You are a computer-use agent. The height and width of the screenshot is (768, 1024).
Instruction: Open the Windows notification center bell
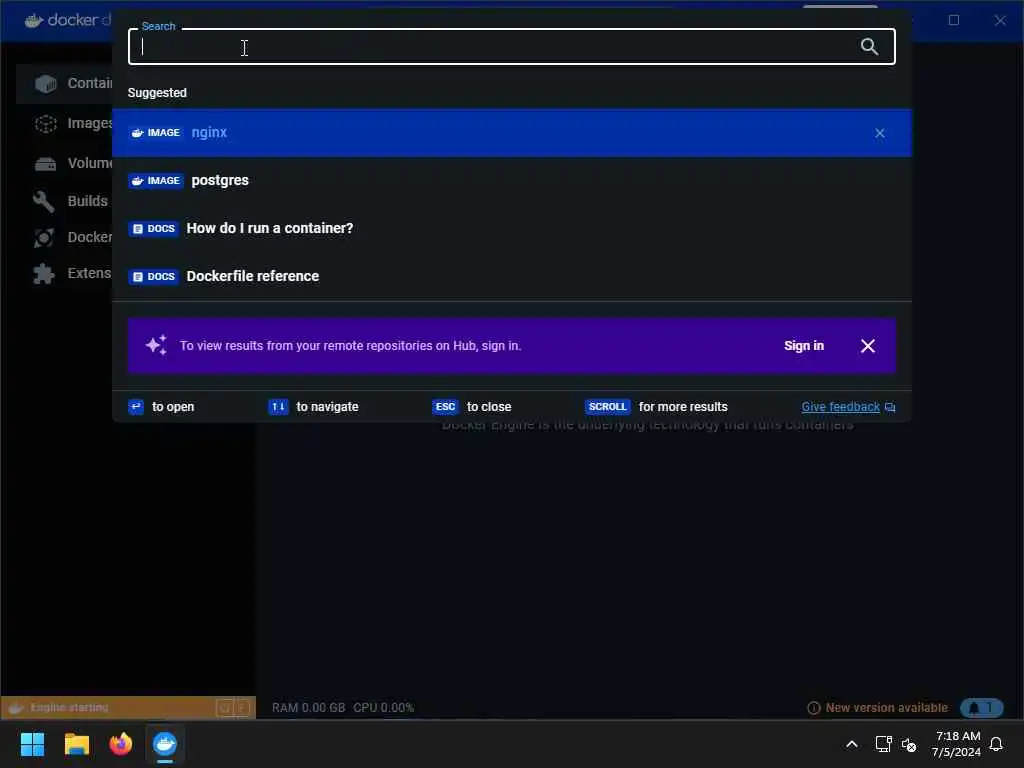point(996,744)
